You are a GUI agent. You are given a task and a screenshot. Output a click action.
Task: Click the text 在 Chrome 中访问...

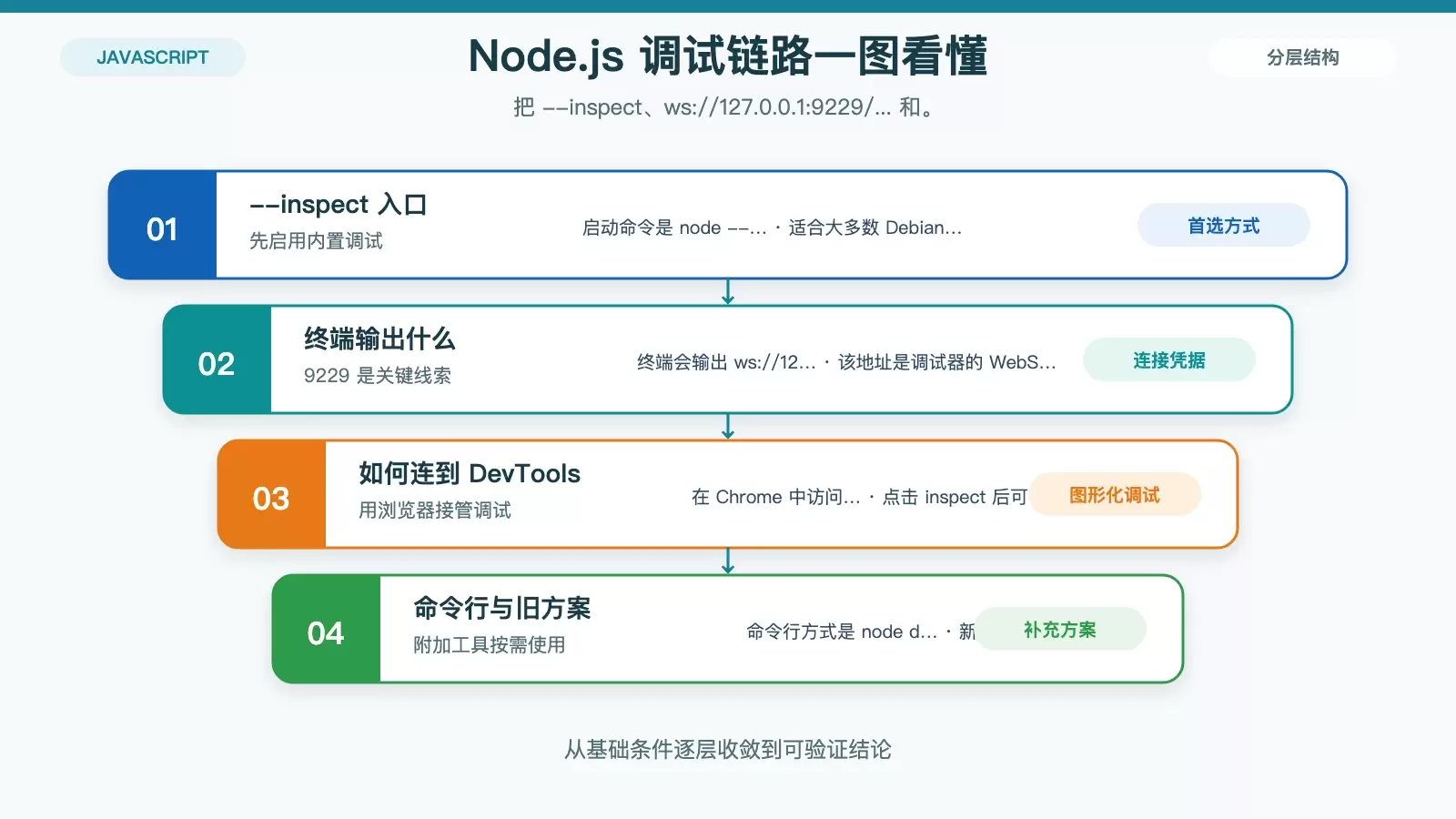pos(775,497)
